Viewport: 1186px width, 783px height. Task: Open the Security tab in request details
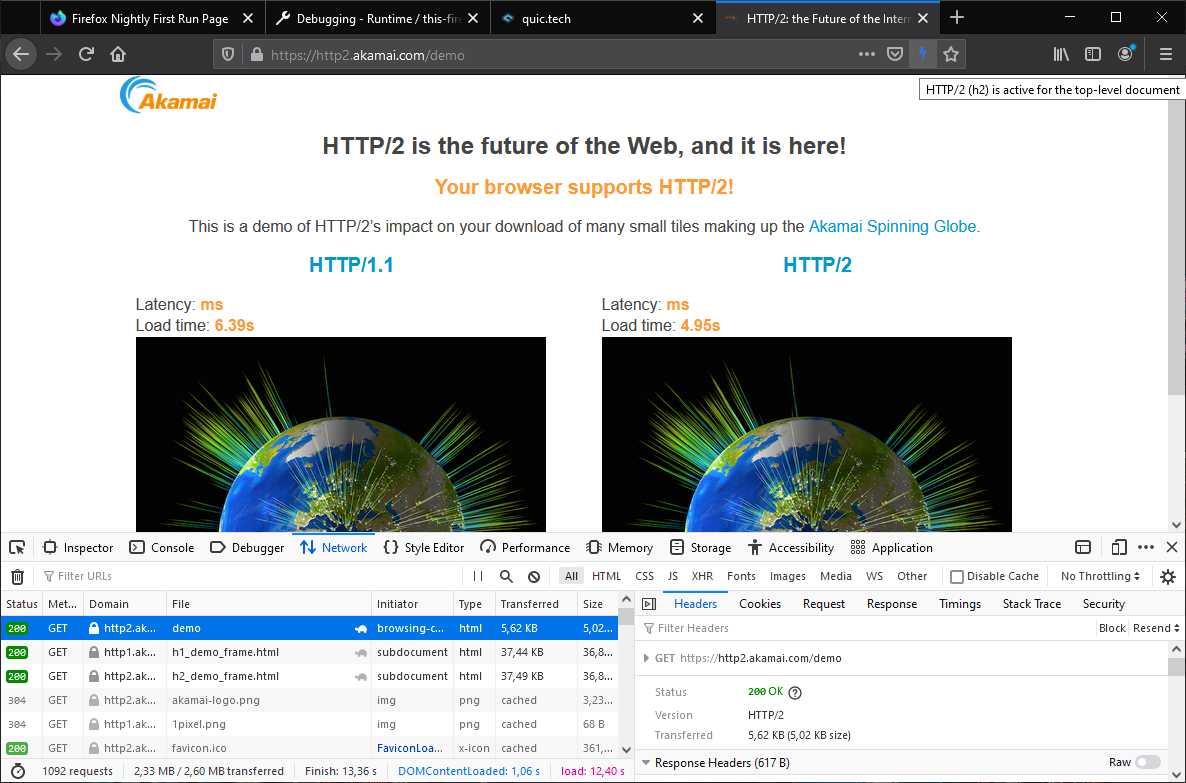1104,604
